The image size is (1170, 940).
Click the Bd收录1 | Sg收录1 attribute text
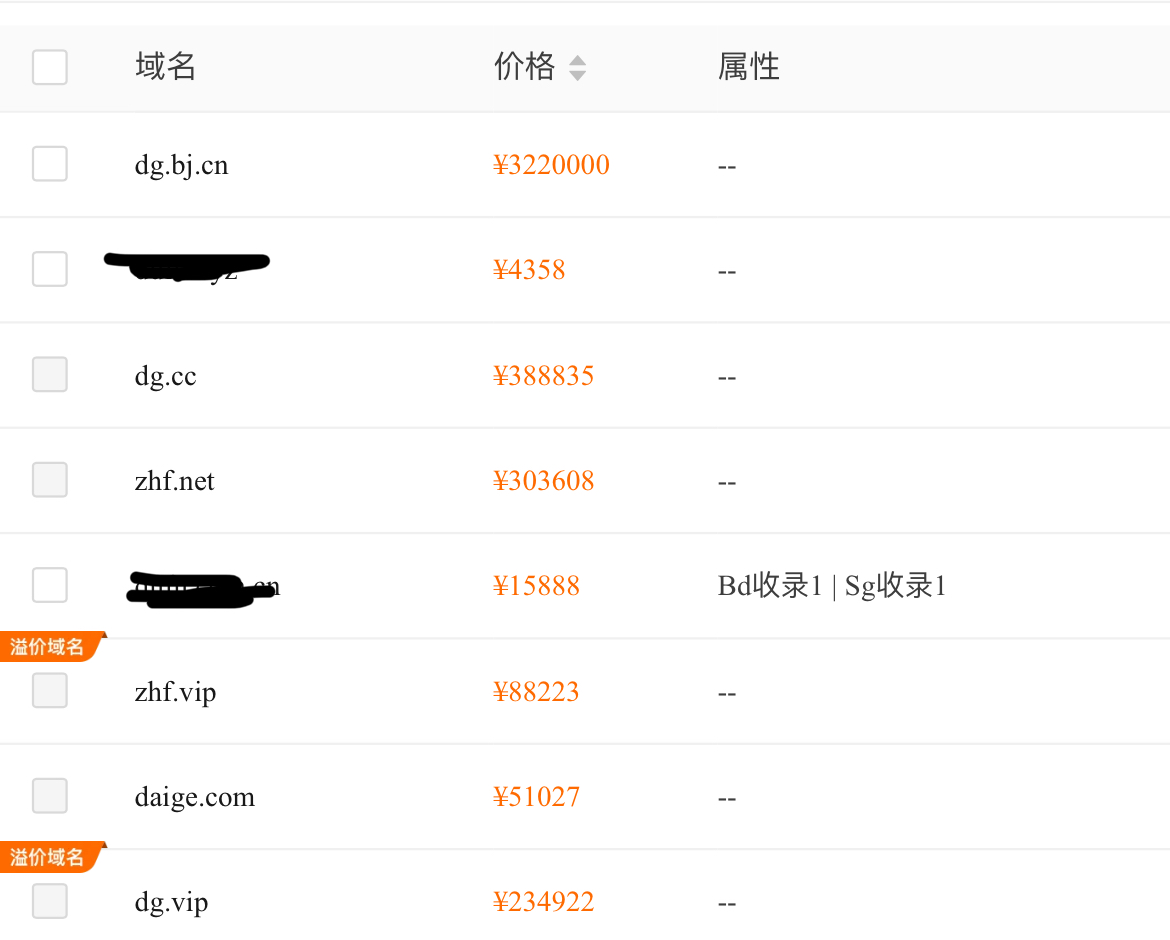(x=831, y=586)
